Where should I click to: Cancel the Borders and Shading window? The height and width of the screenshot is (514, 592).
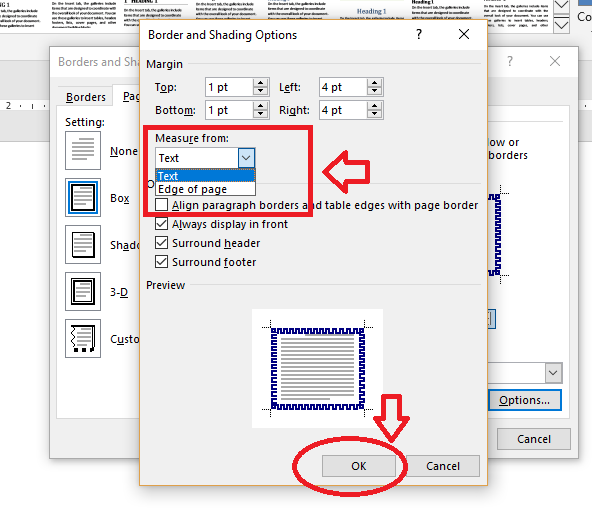[533, 439]
